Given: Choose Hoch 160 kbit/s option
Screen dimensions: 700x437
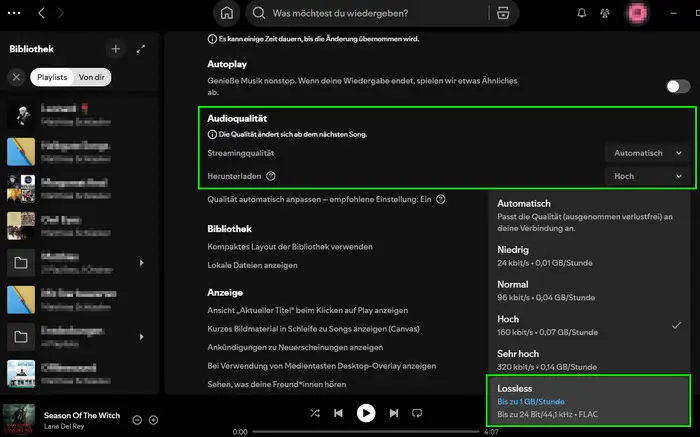Looking at the screenshot, I should click(589, 325).
